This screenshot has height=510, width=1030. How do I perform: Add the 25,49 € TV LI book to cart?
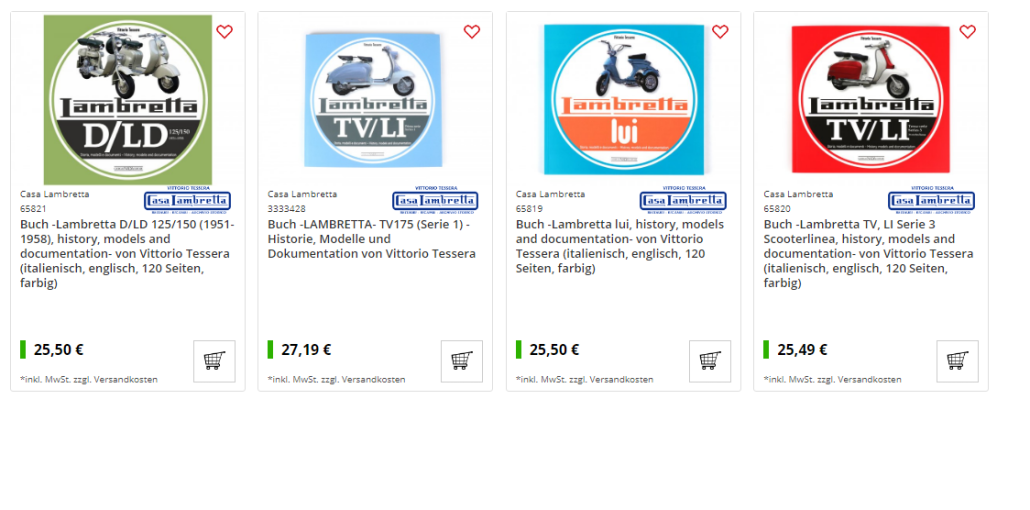pyautogui.click(x=958, y=361)
